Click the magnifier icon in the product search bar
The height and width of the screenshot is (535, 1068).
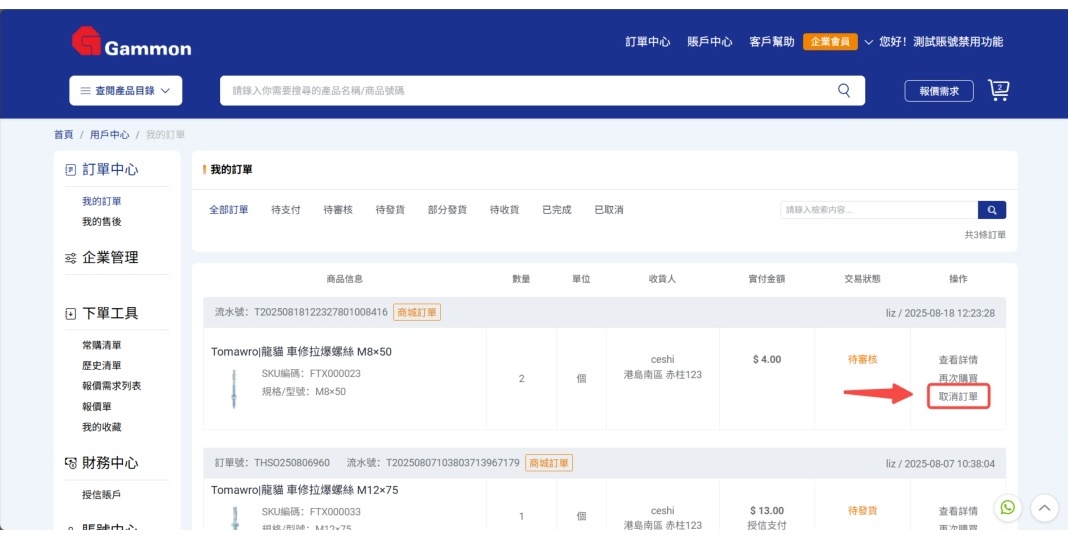click(x=845, y=90)
